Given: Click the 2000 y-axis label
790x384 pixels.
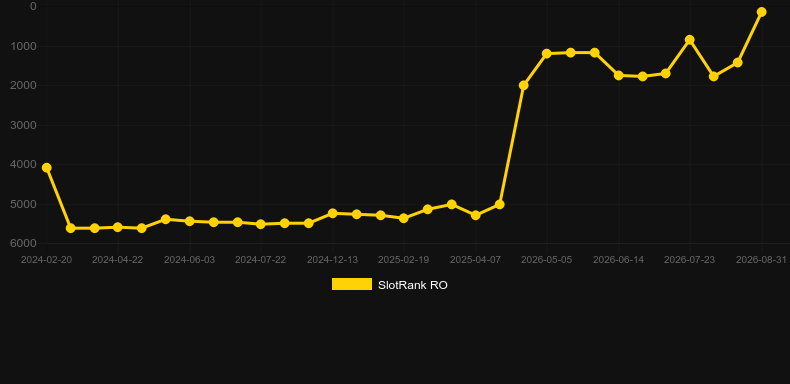Looking at the screenshot, I should 24,85.
